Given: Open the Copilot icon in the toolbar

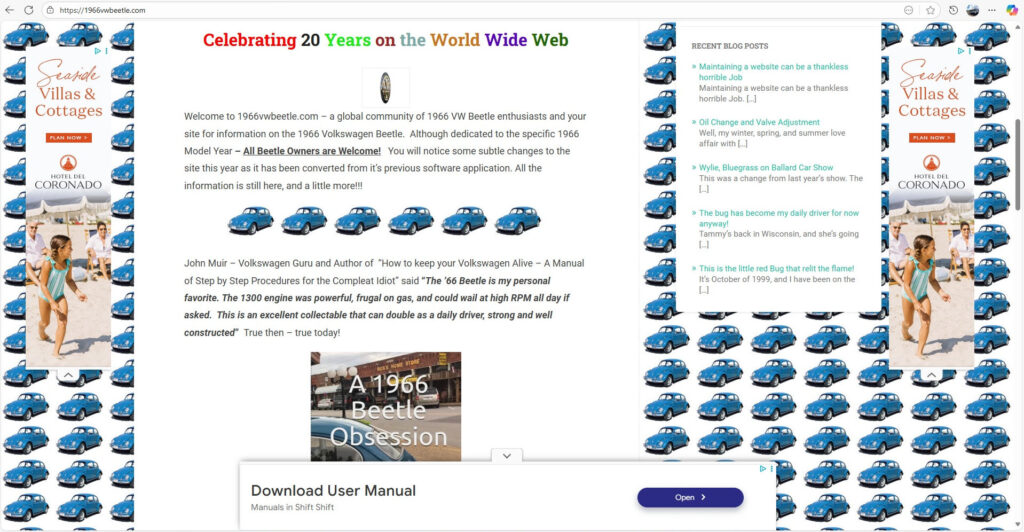Looking at the screenshot, I should point(1011,10).
